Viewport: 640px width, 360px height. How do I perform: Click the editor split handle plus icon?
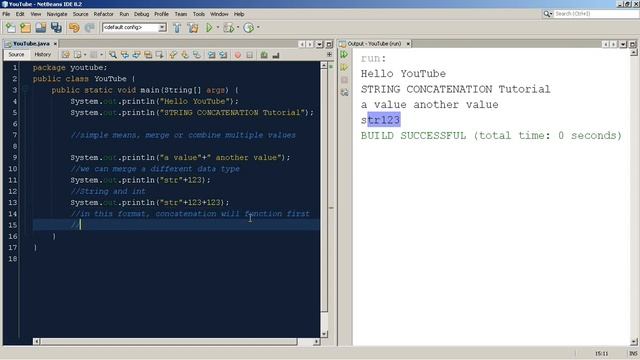tap(329, 55)
